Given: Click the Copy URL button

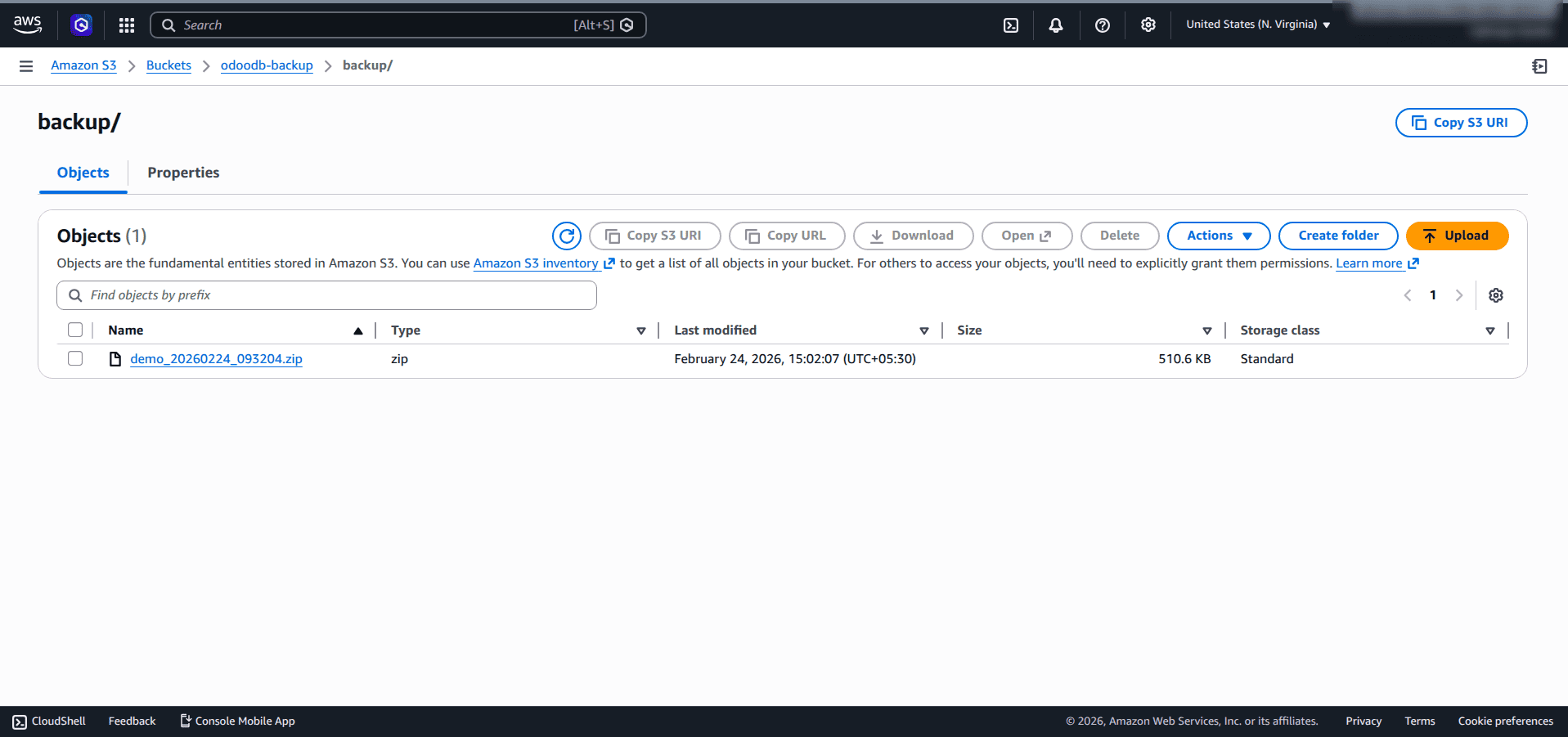Looking at the screenshot, I should coord(787,236).
